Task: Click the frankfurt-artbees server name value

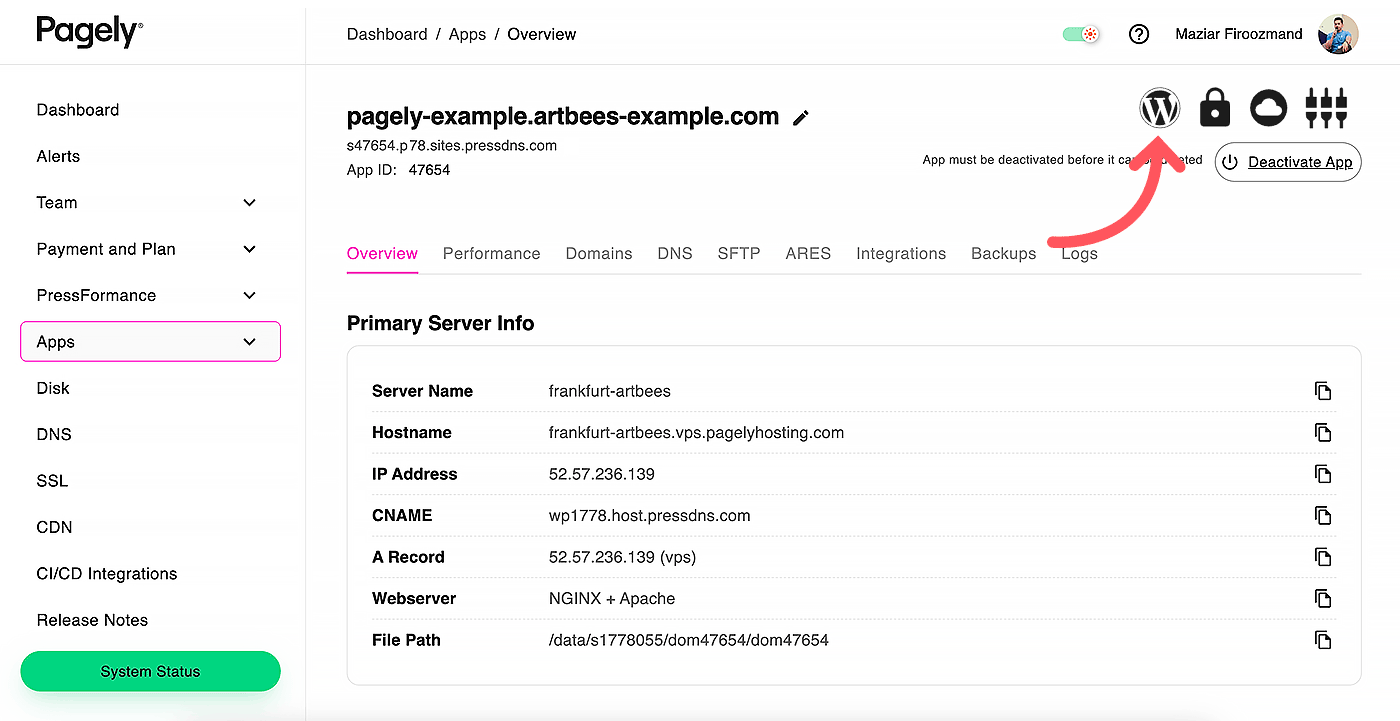Action: [x=610, y=391]
